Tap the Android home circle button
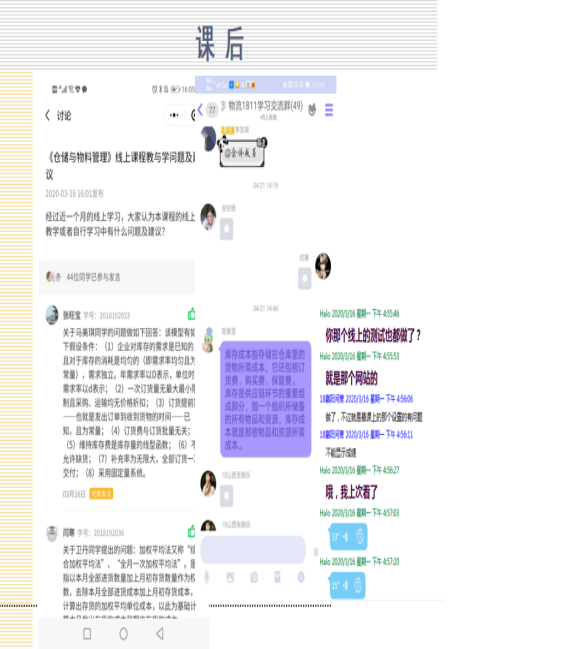The height and width of the screenshot is (649, 583). (123, 634)
